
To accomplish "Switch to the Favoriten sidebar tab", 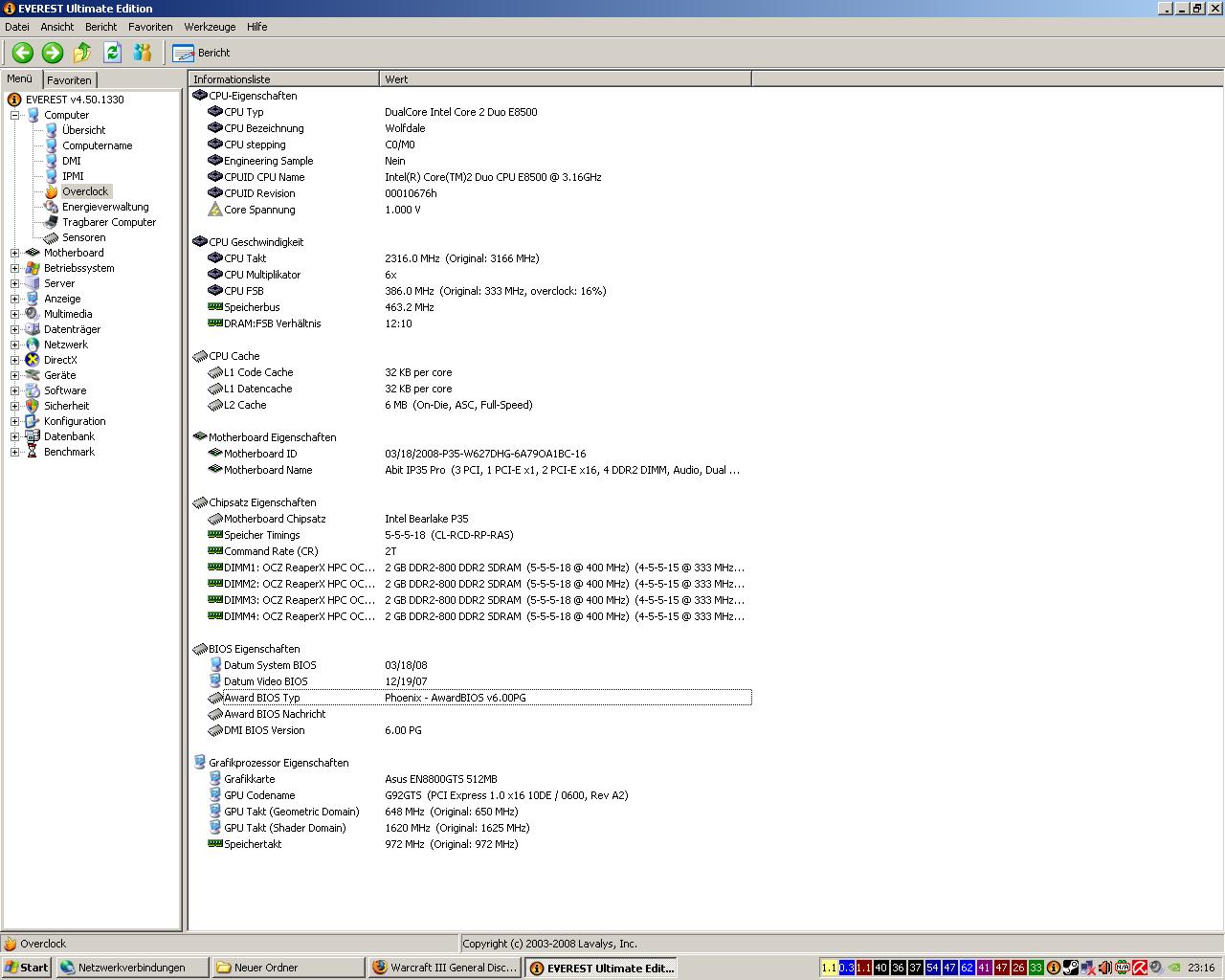I will click(x=69, y=80).
